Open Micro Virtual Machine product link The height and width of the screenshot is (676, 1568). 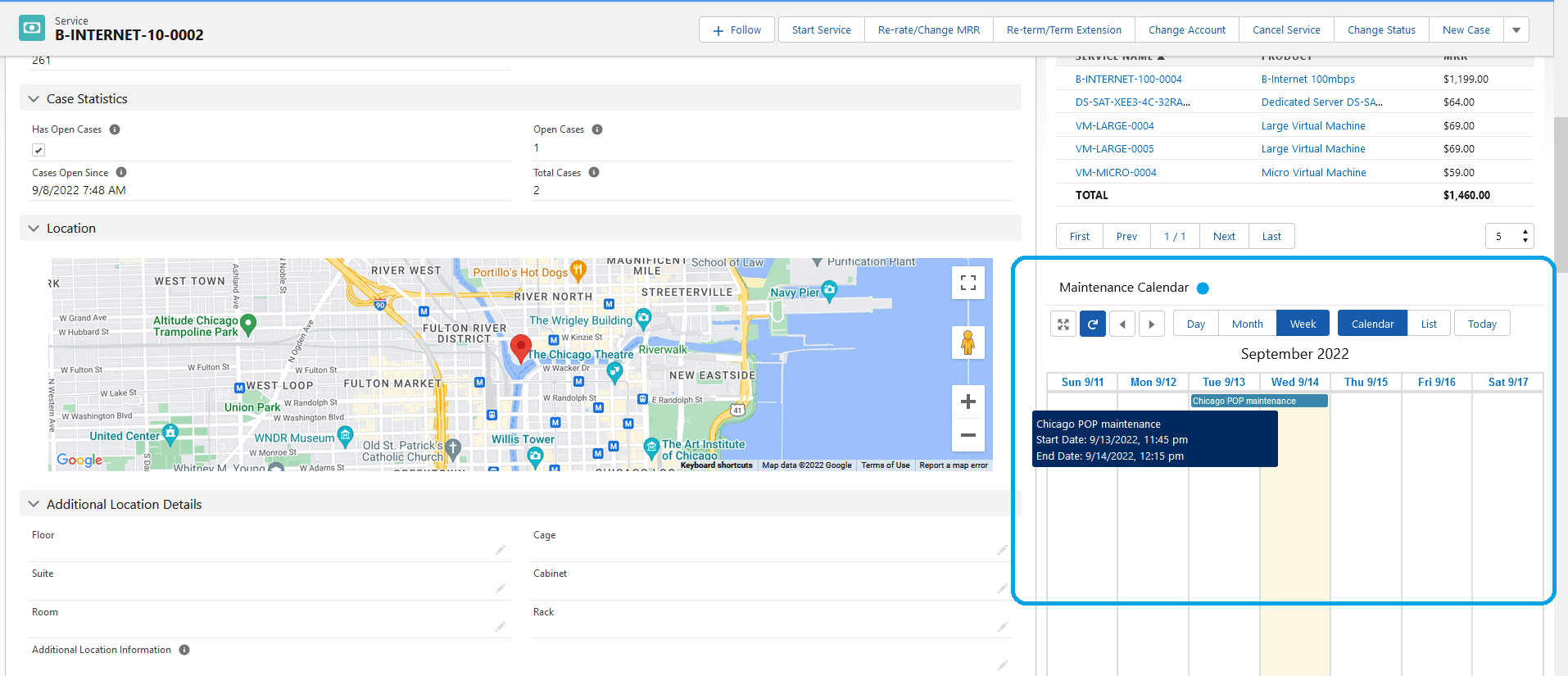pos(1314,173)
